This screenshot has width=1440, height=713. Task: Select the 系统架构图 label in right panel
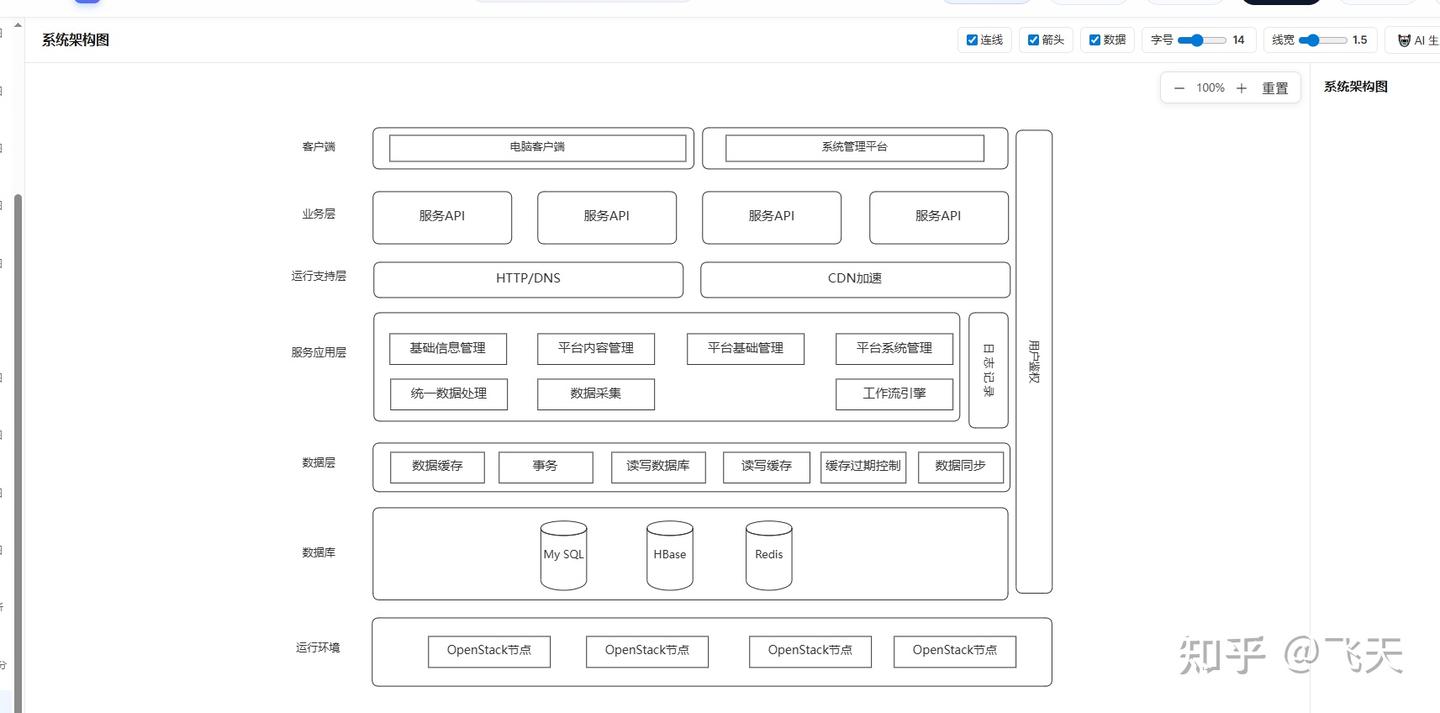tap(1355, 86)
